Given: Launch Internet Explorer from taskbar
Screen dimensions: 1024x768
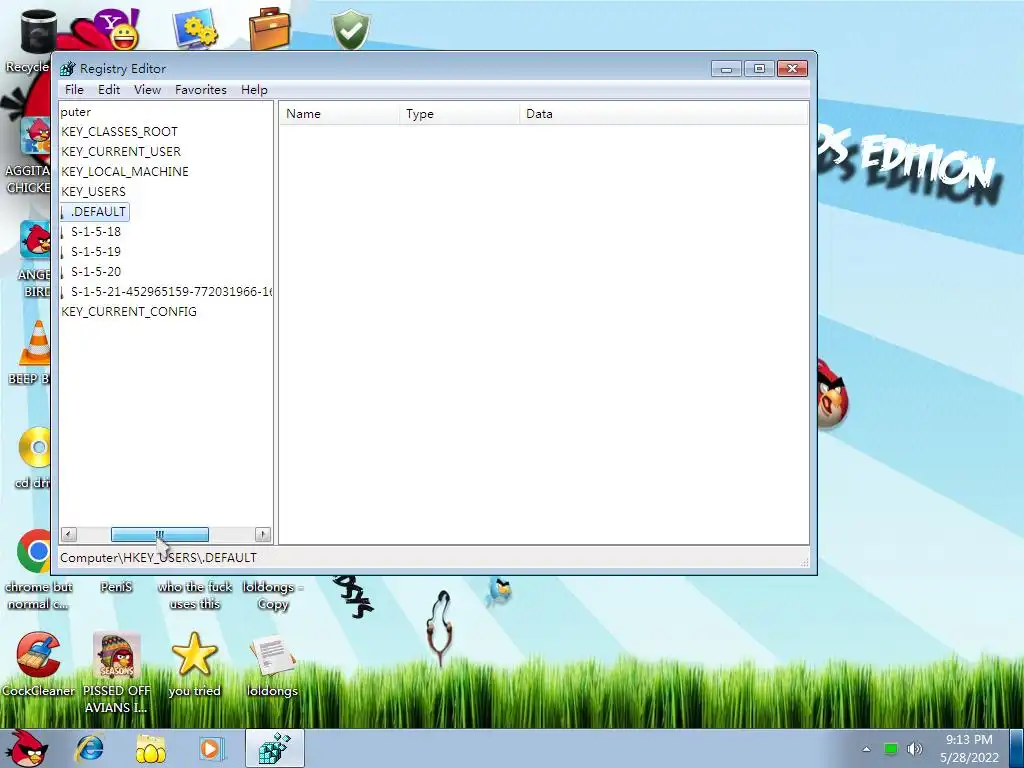Looking at the screenshot, I should click(x=89, y=748).
